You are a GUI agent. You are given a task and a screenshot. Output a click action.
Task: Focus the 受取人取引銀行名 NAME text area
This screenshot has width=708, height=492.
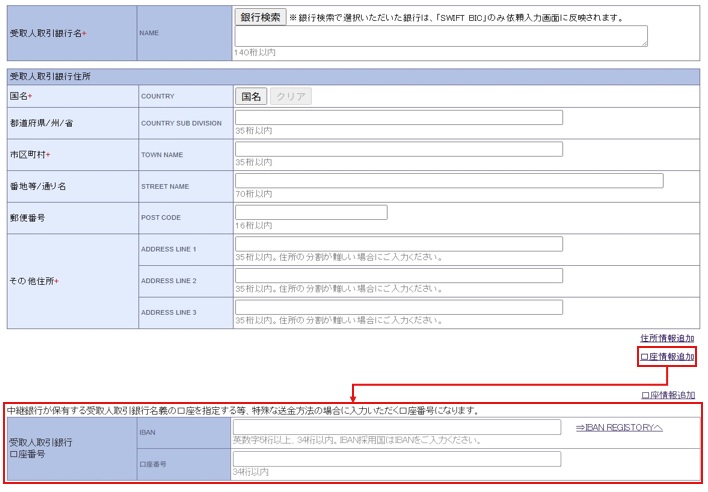441,36
